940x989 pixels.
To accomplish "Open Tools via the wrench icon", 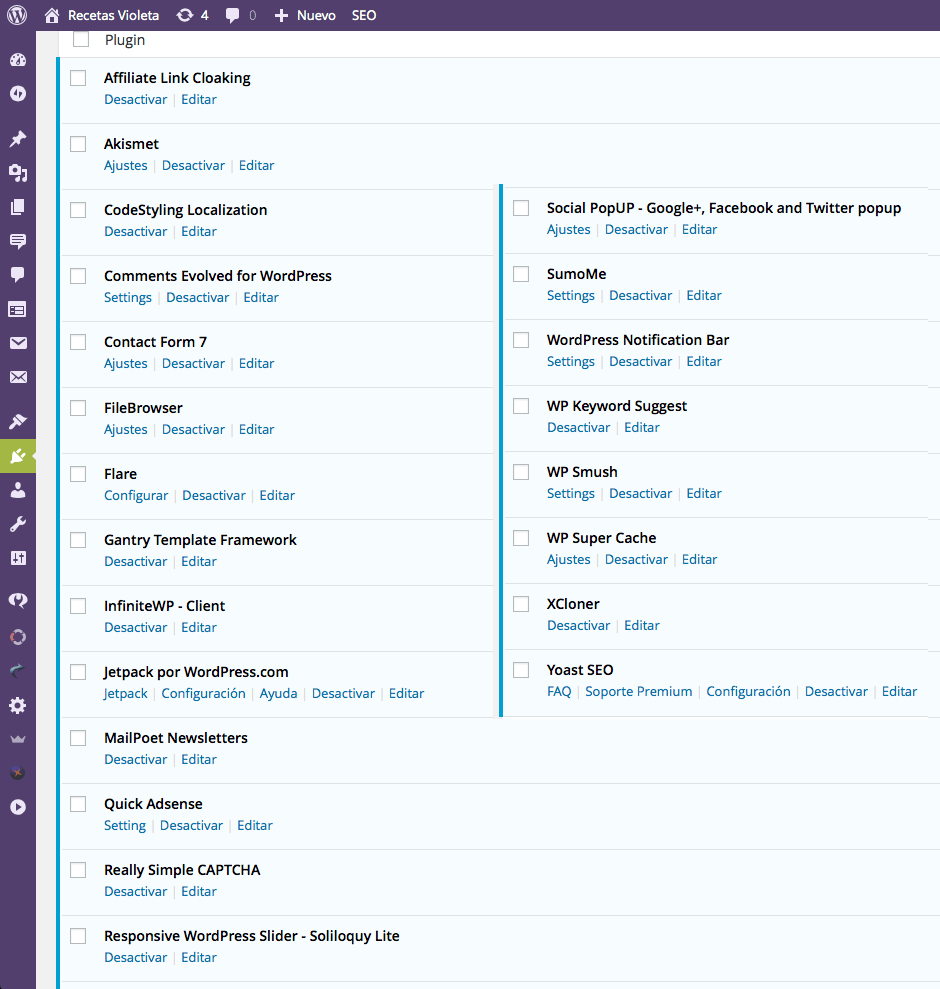I will pyautogui.click(x=18, y=524).
